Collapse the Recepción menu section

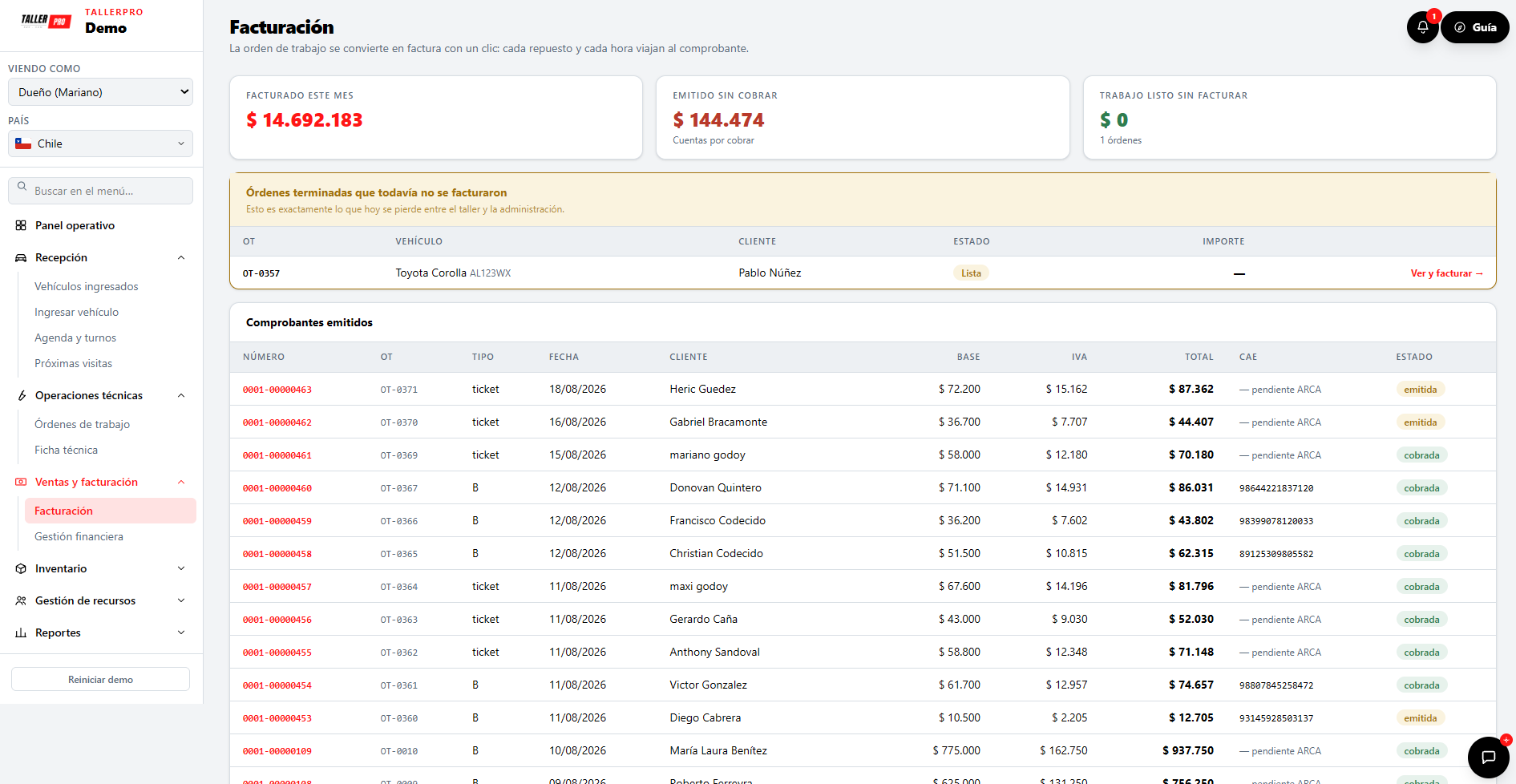point(181,257)
